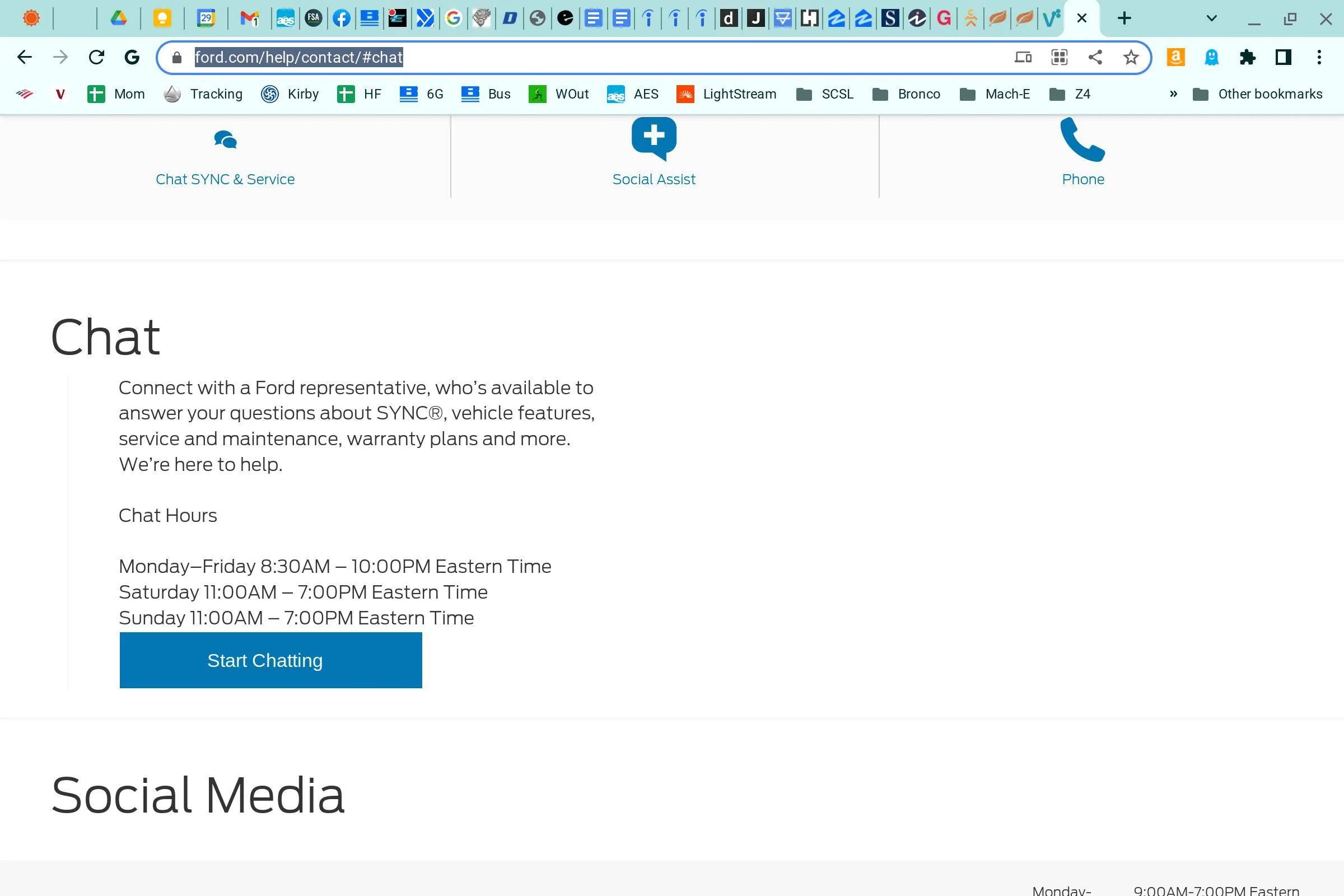This screenshot has width=1344, height=896.
Task: Open the Tracking bookmark
Action: [203, 94]
